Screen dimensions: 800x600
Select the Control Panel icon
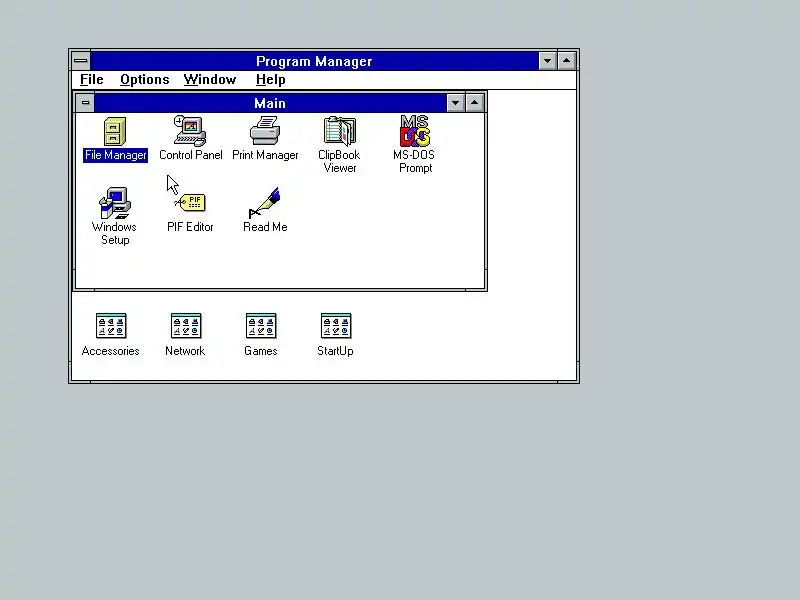point(190,131)
